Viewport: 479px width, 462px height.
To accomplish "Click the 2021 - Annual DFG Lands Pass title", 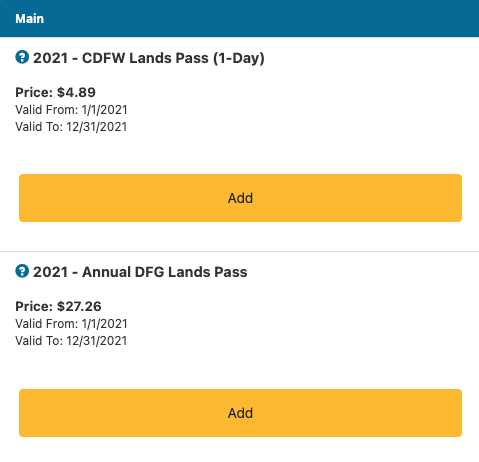I will pos(140,272).
